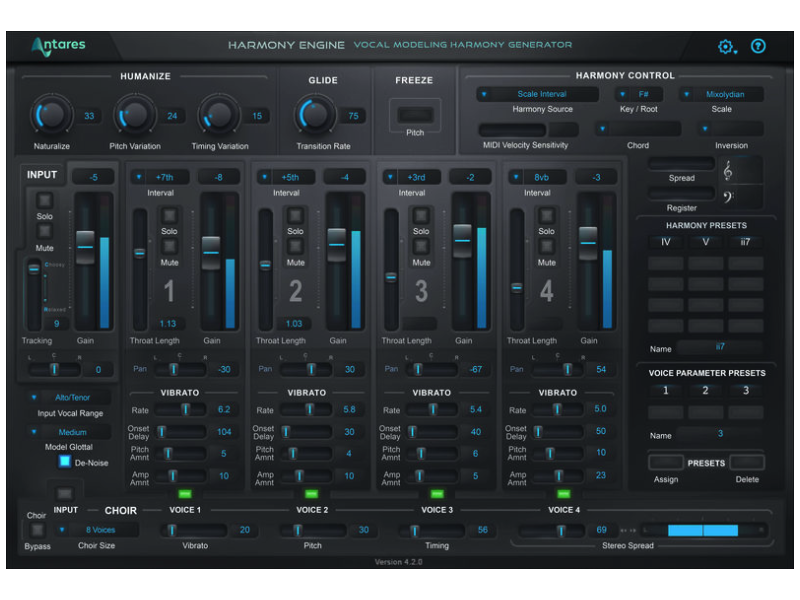Solo the Input channel
800x600 pixels.
pos(45,200)
